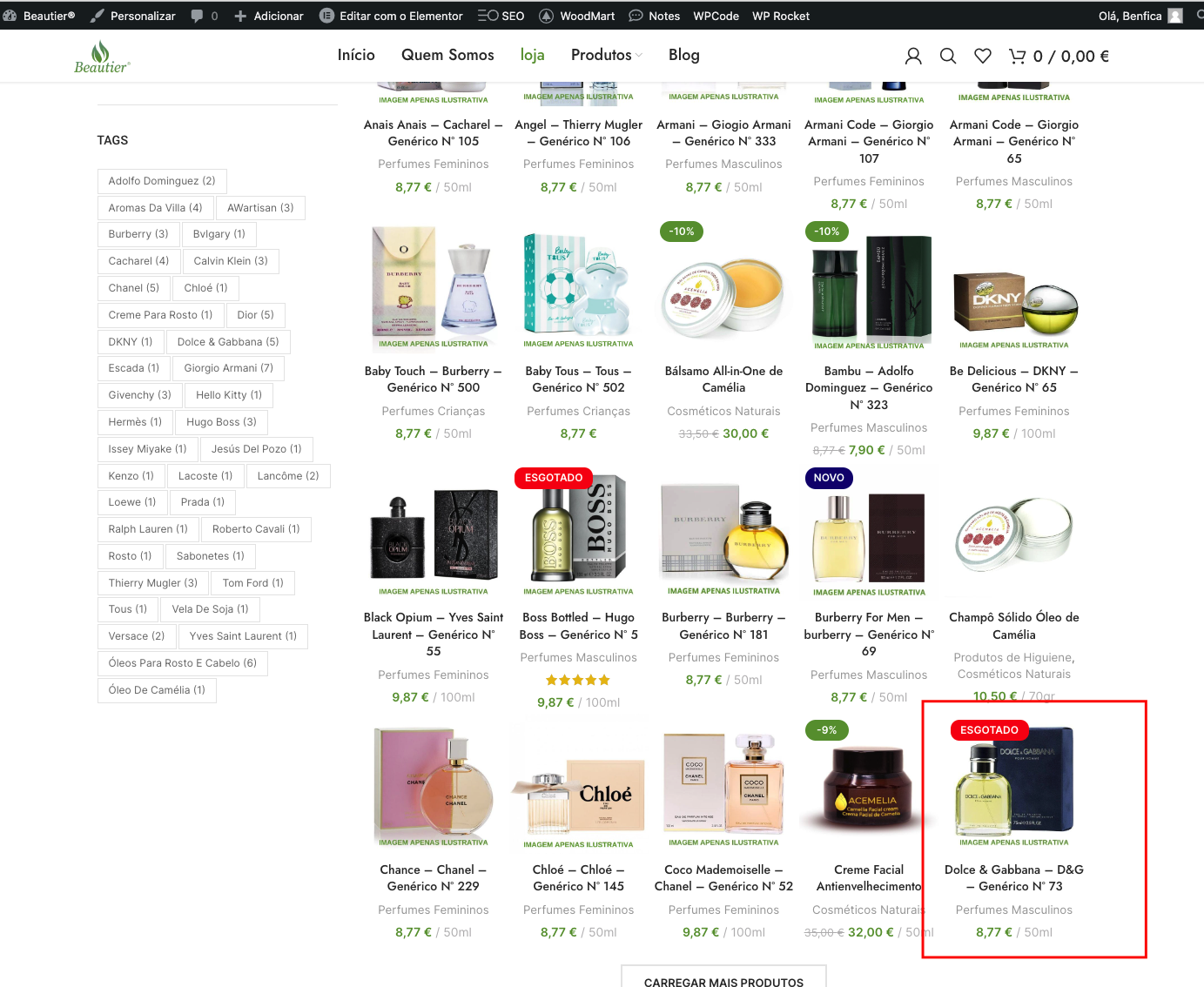The image size is (1204, 987).
Task: Open WP Rocket admin bar item
Action: pyautogui.click(x=781, y=16)
